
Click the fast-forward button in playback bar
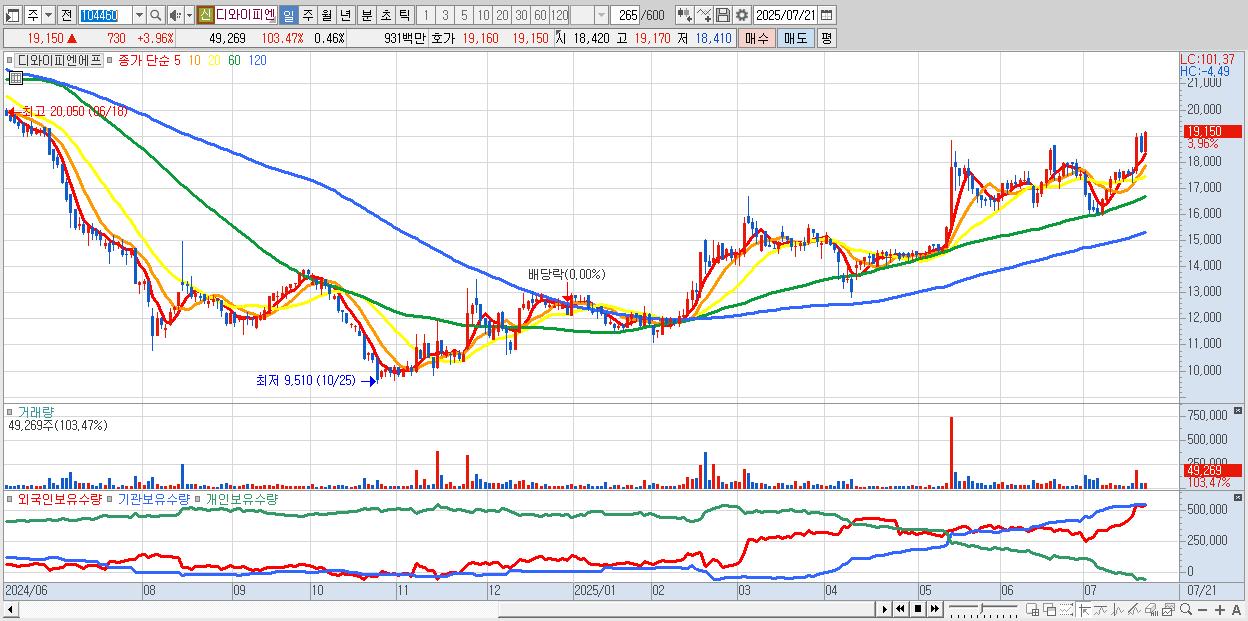(935, 609)
